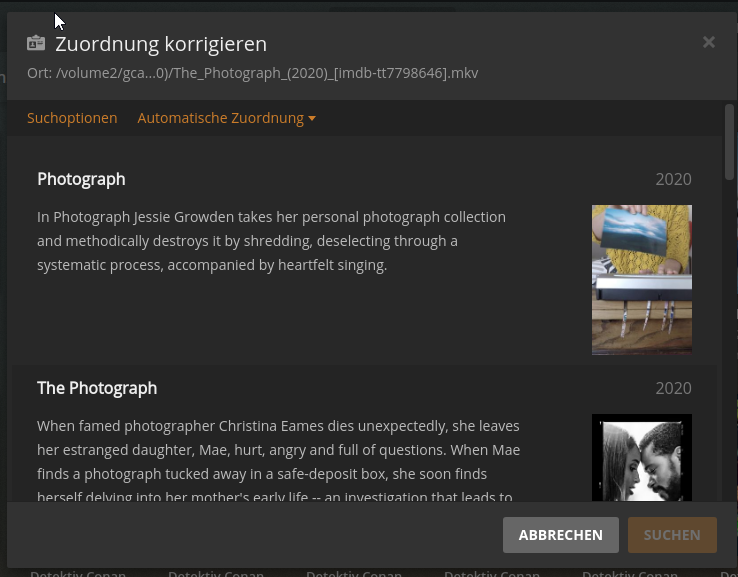
Task: Expand the Automatische Zuordnung dropdown
Action: (226, 118)
